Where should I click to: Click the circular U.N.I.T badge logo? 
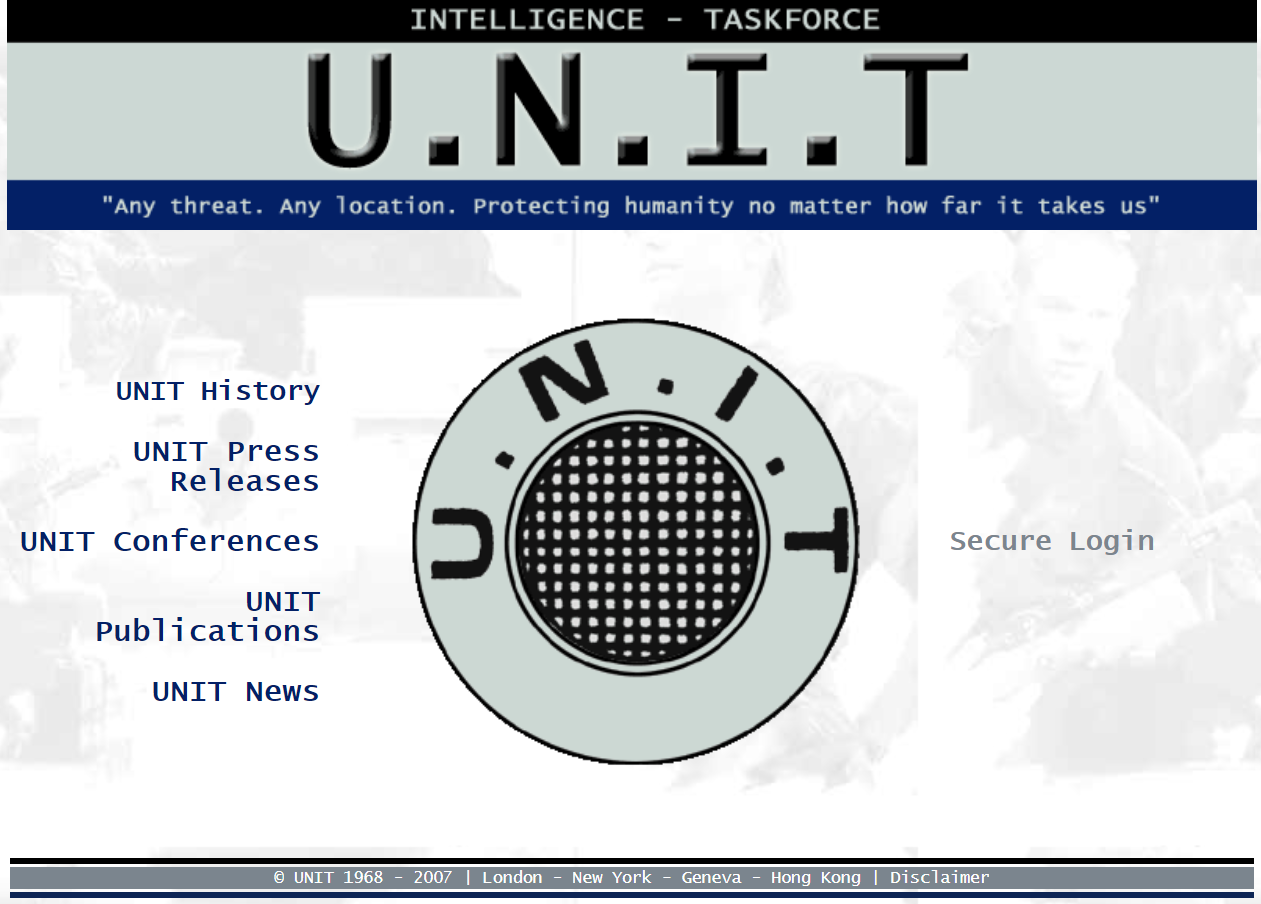[637, 541]
